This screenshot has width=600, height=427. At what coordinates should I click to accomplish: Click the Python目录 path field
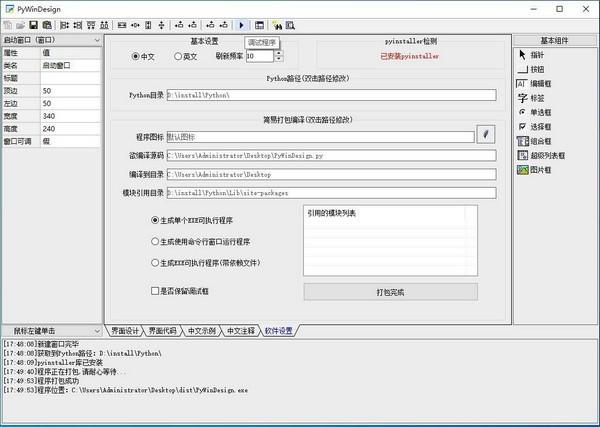coord(331,95)
